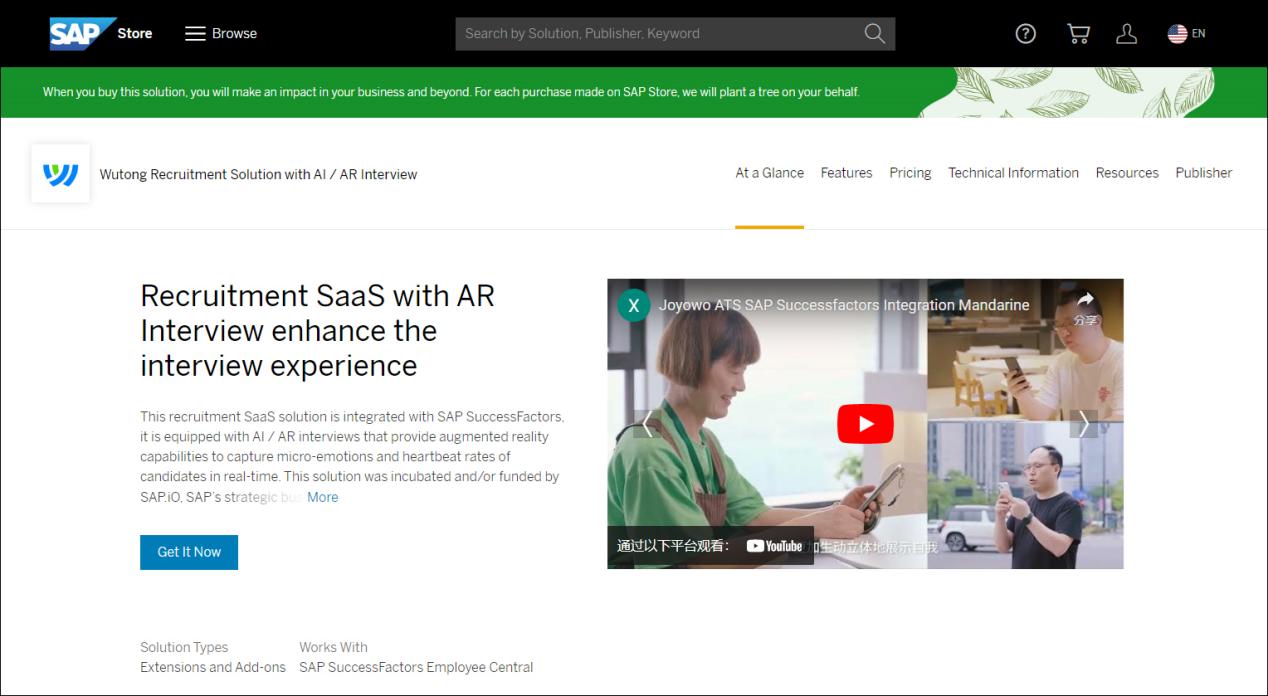The height and width of the screenshot is (696, 1268).
Task: Click the Recruitment SaaS headline
Action: click(318, 330)
